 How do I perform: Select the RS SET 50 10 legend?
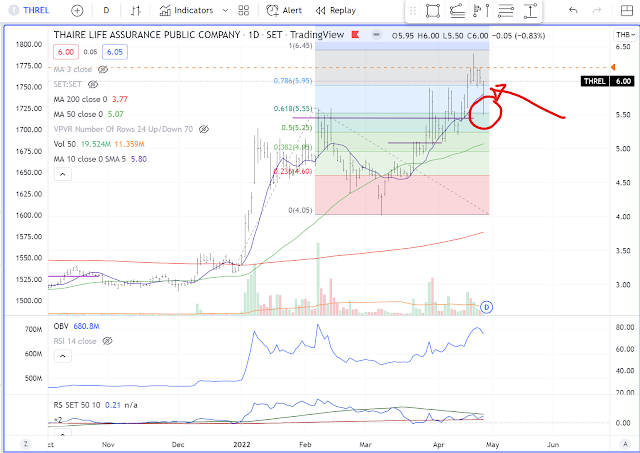pyautogui.click(x=96, y=405)
